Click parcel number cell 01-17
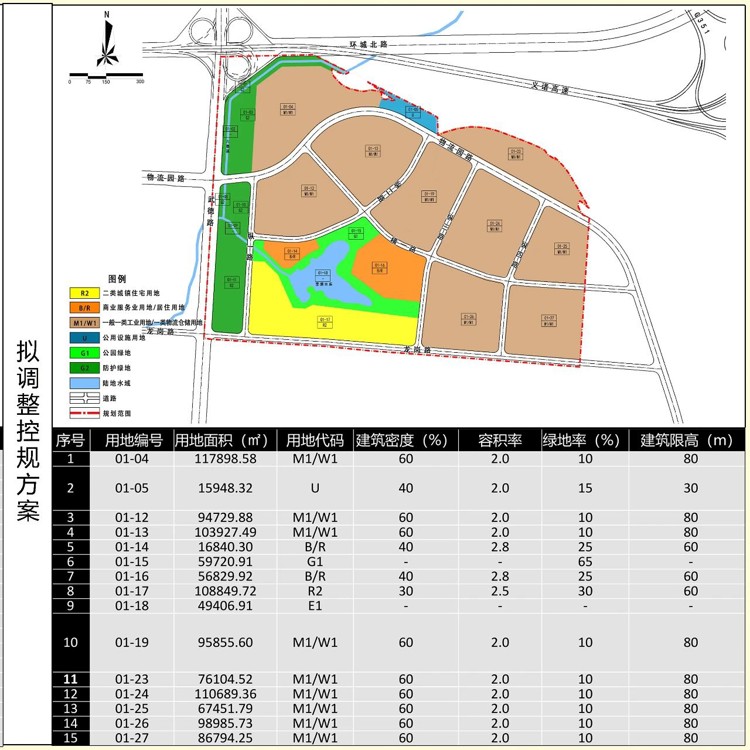This screenshot has width=750, height=750. [132, 591]
